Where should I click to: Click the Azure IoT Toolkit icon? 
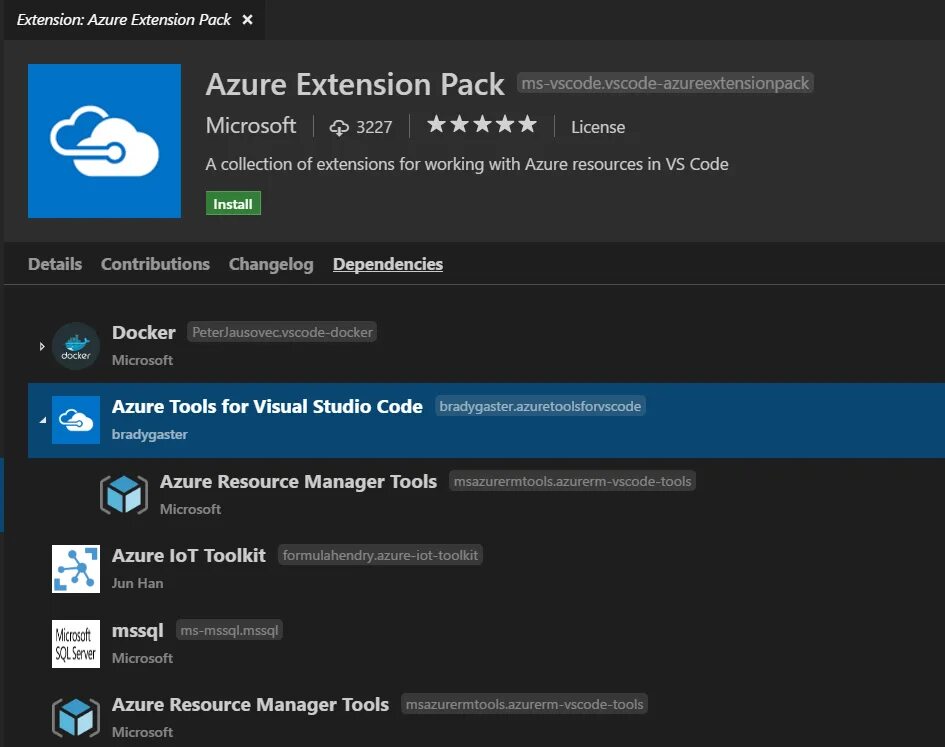76,569
